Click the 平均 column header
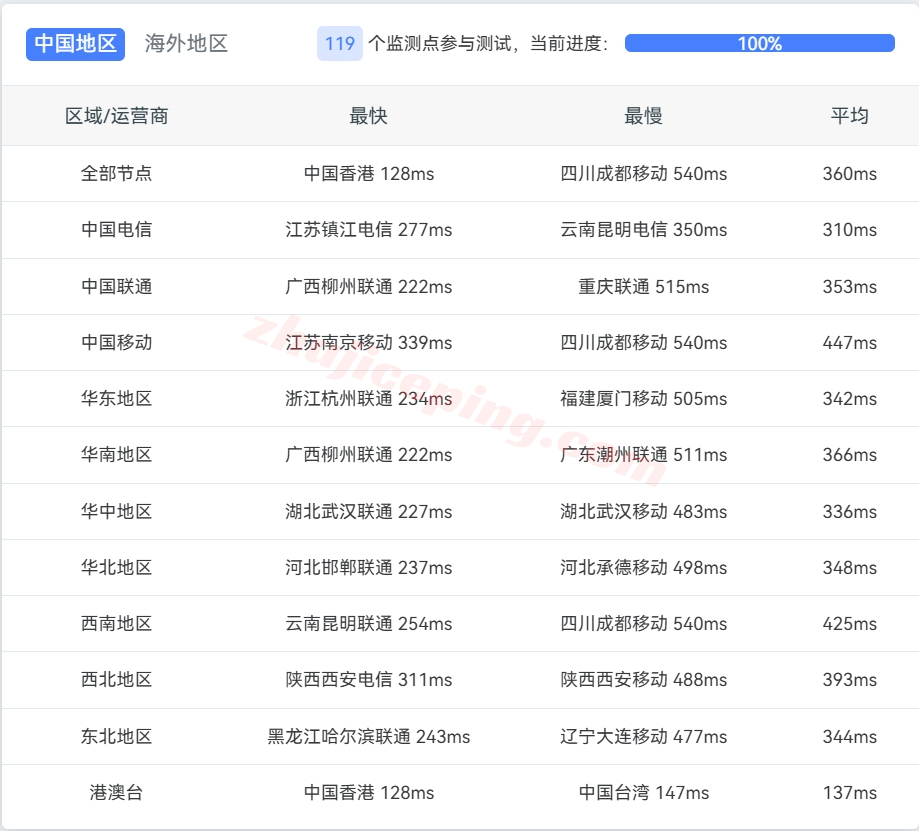Screen dimensions: 919x831 [849, 116]
